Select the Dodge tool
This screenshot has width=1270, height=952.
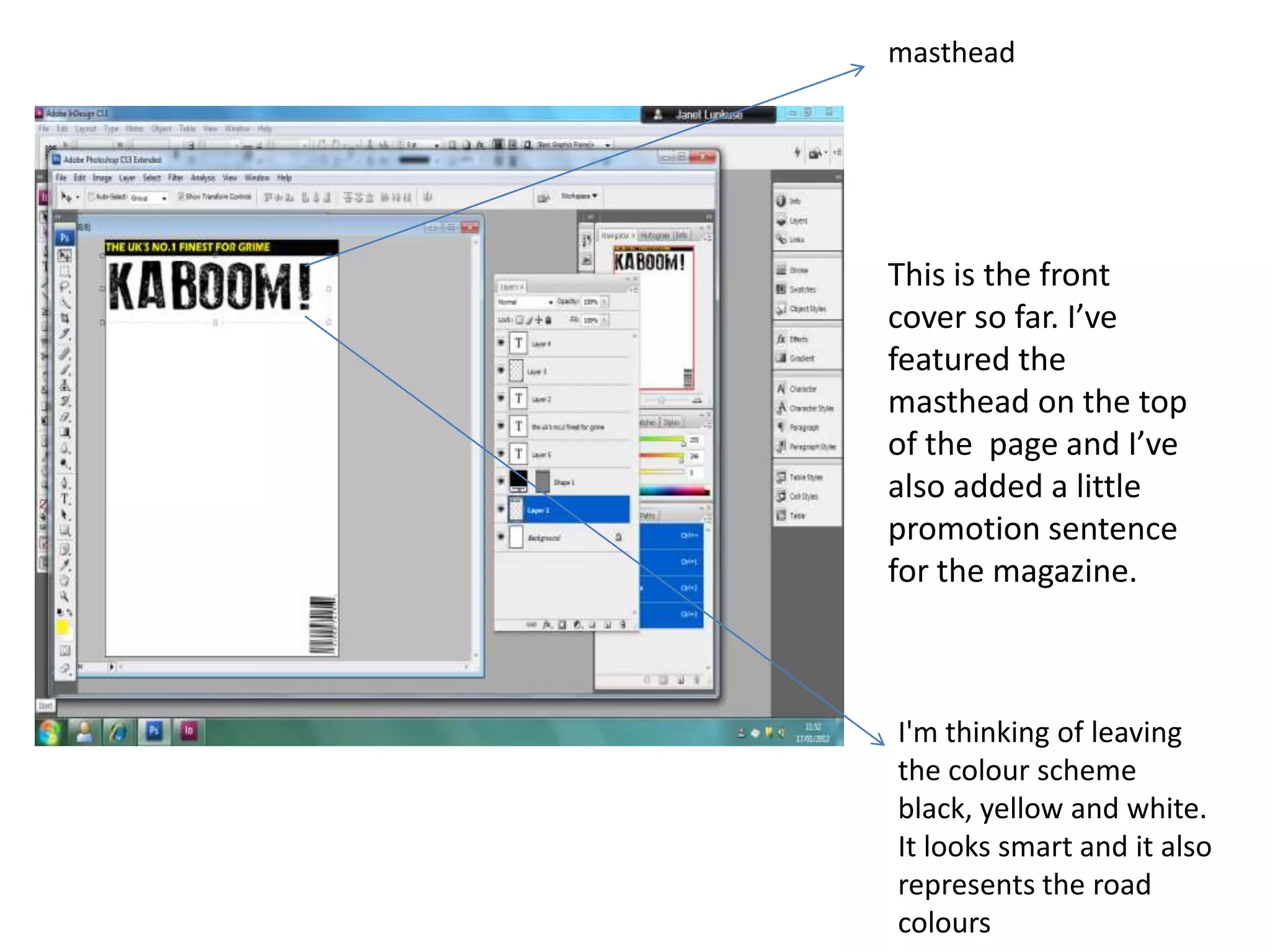click(x=64, y=464)
